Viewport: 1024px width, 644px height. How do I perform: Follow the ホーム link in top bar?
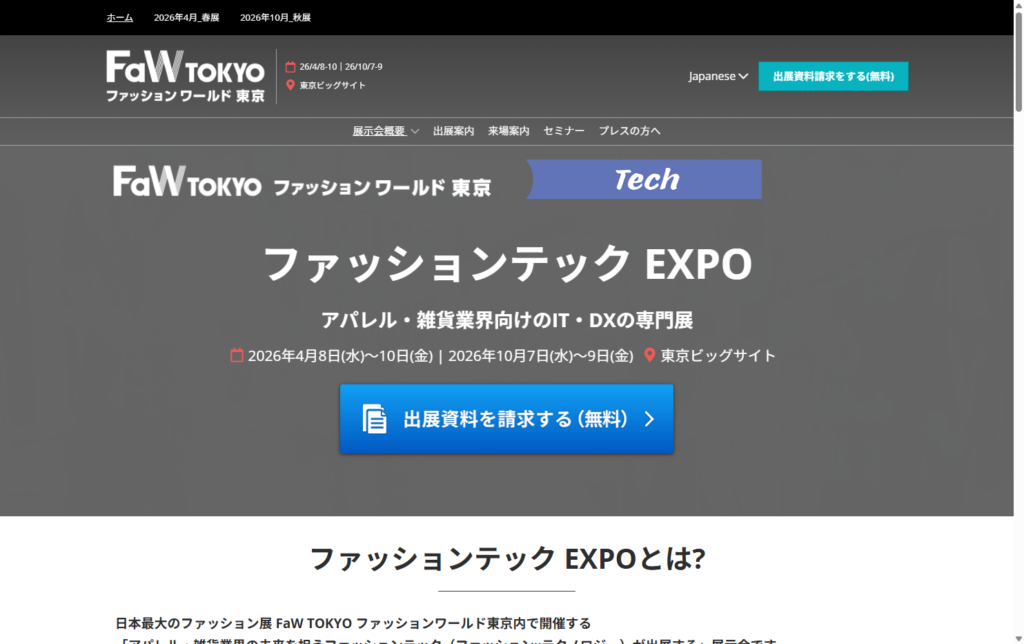click(120, 17)
